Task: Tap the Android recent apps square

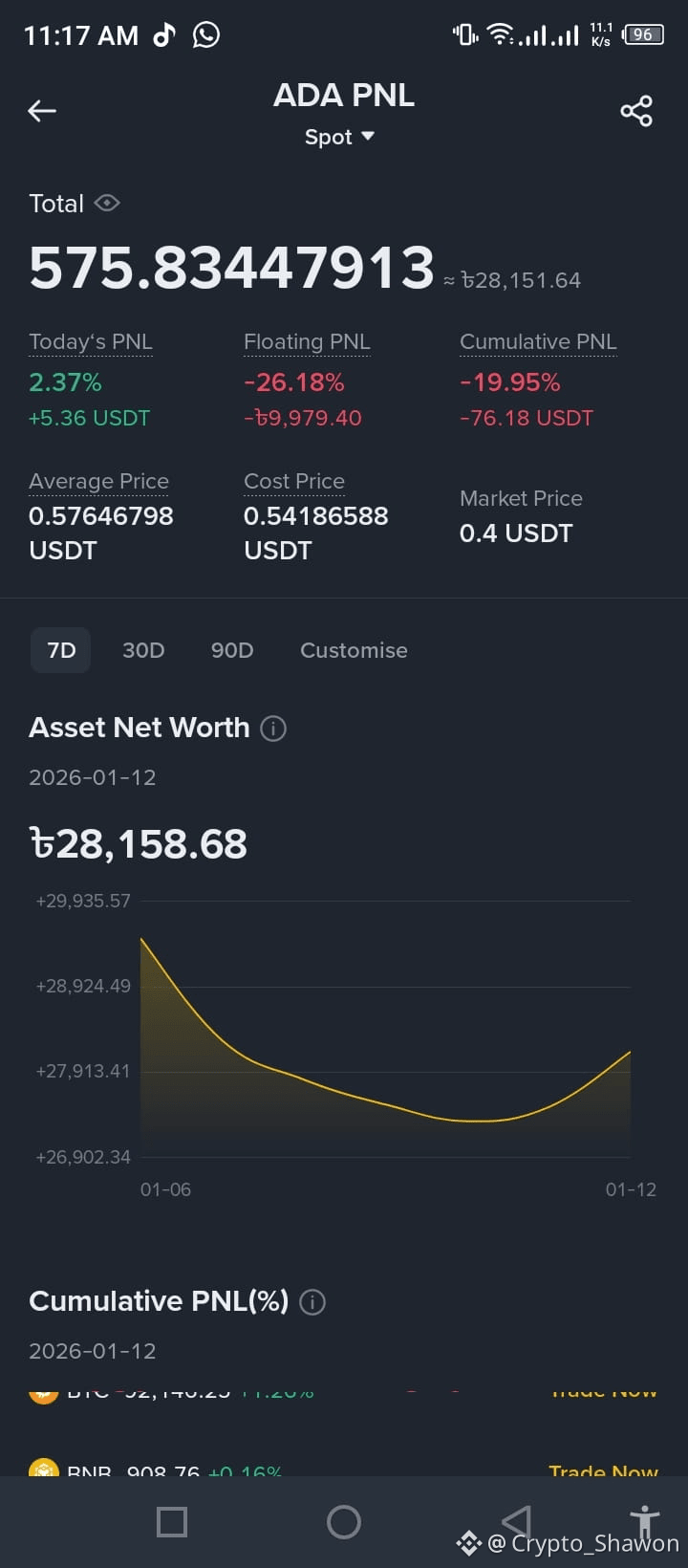Action: coord(172,1522)
